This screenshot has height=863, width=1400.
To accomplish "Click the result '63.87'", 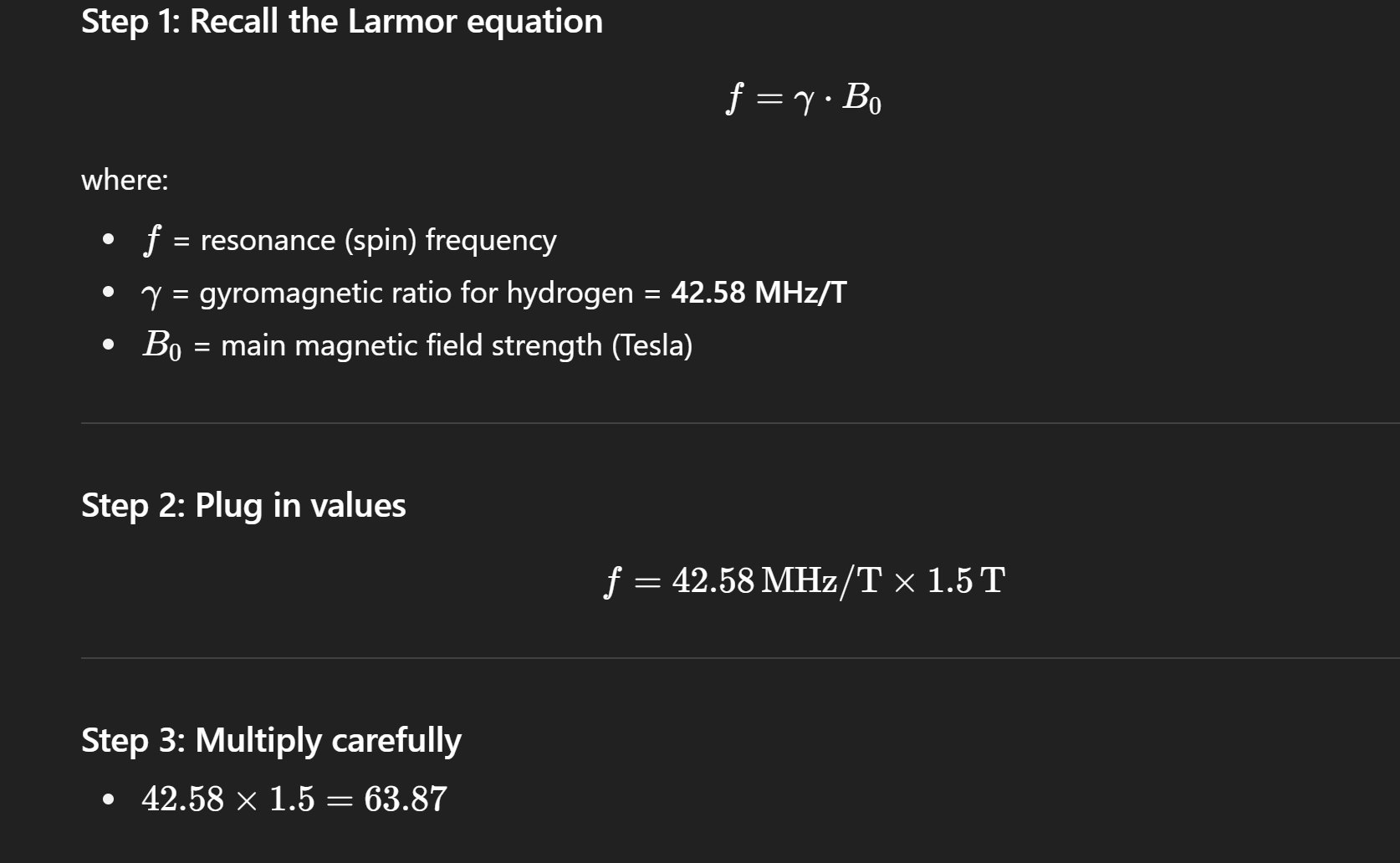I will 406,799.
